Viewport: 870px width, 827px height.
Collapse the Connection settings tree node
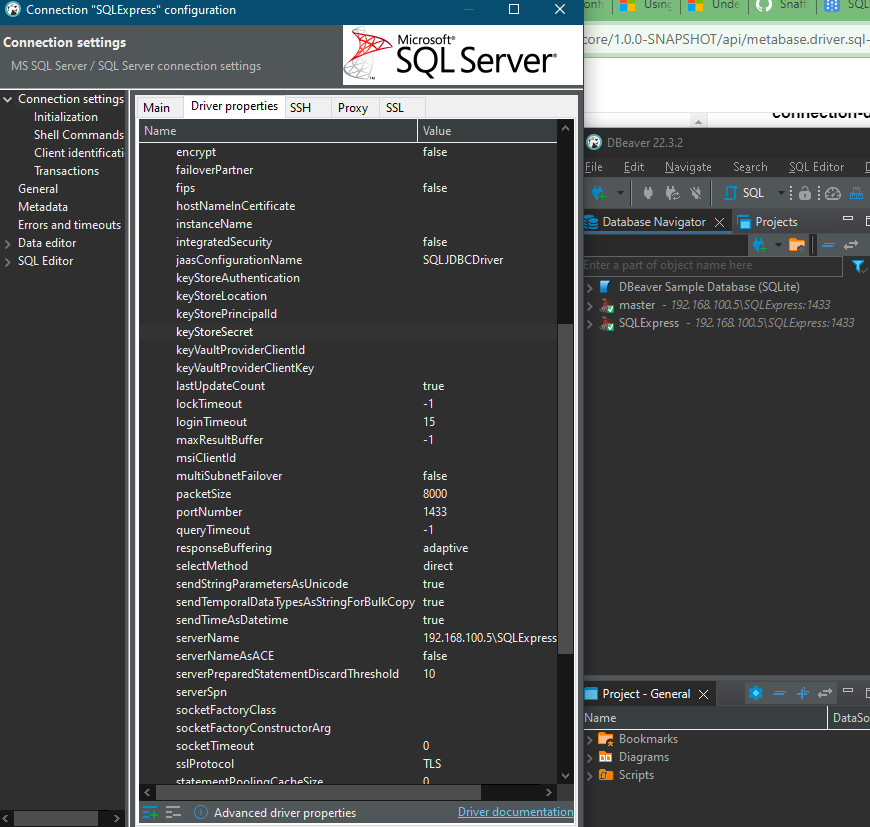click(x=8, y=99)
